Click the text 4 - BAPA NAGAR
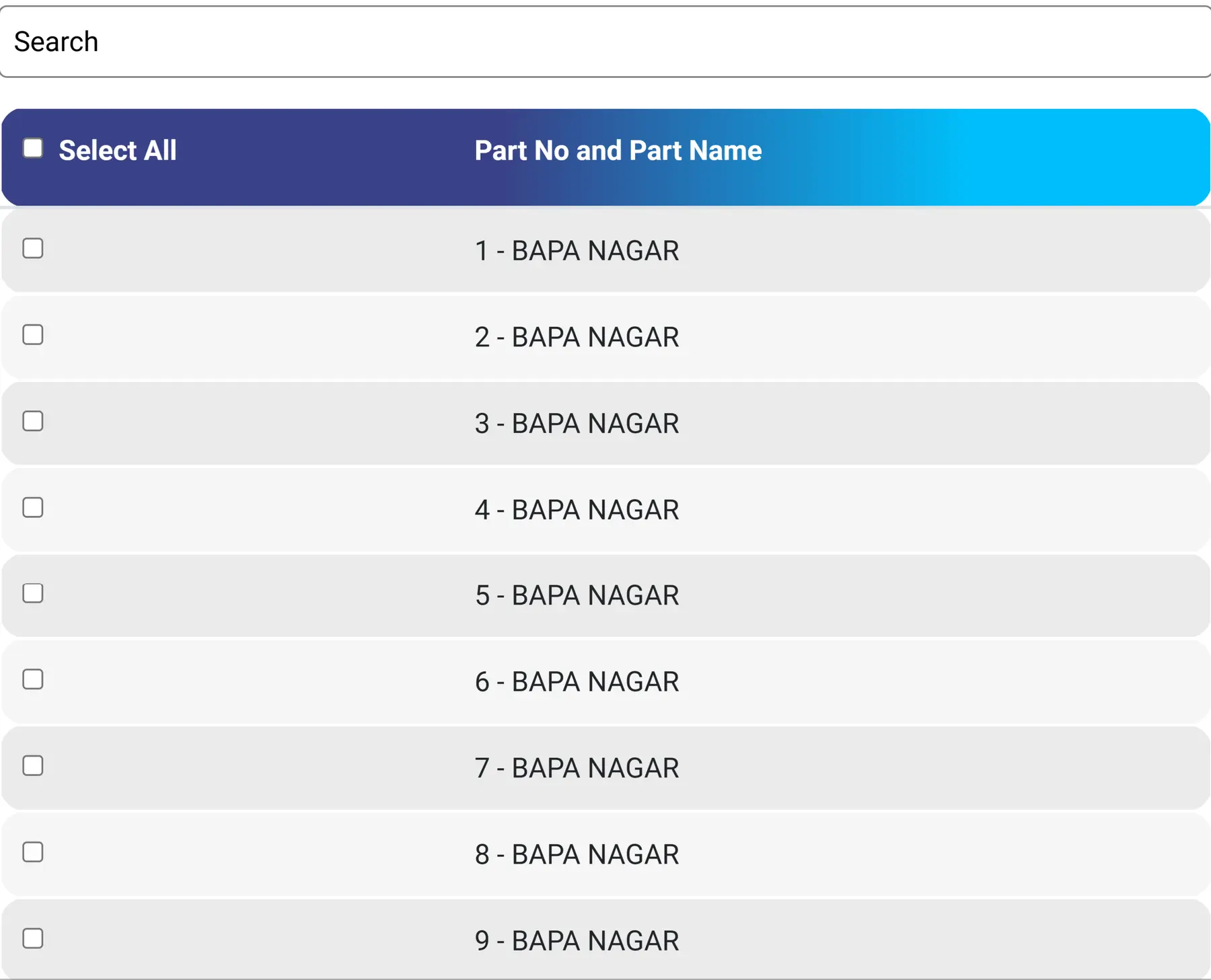The width and height of the screenshot is (1211, 980). pyautogui.click(x=577, y=510)
